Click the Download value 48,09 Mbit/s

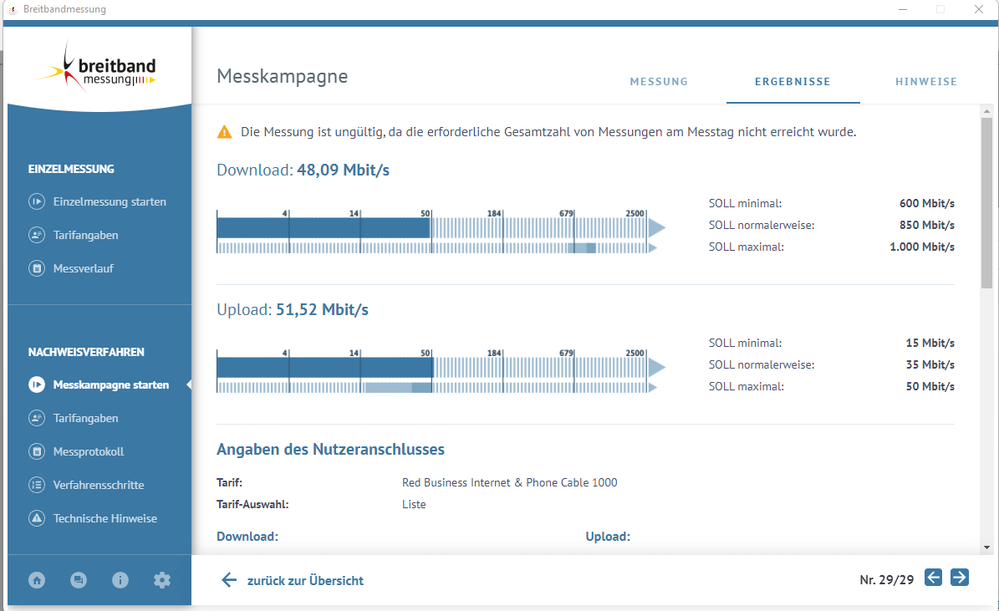(343, 170)
